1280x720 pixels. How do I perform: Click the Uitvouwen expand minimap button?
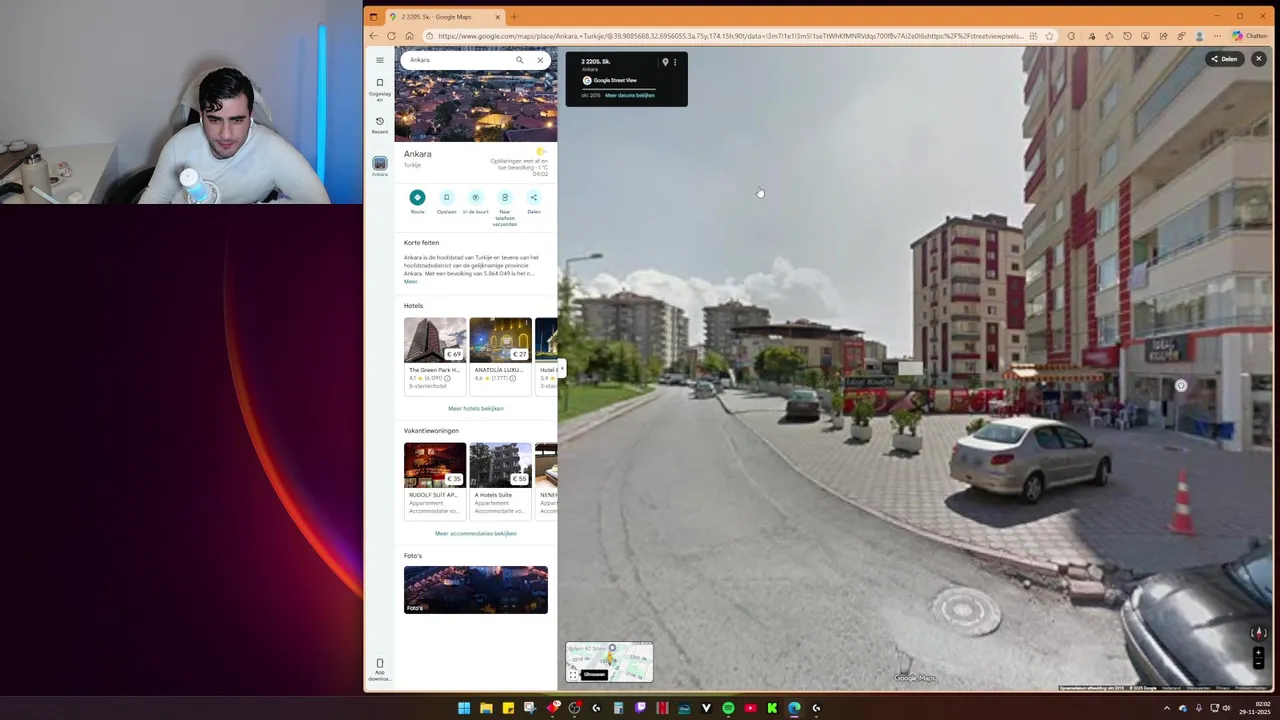(594, 675)
